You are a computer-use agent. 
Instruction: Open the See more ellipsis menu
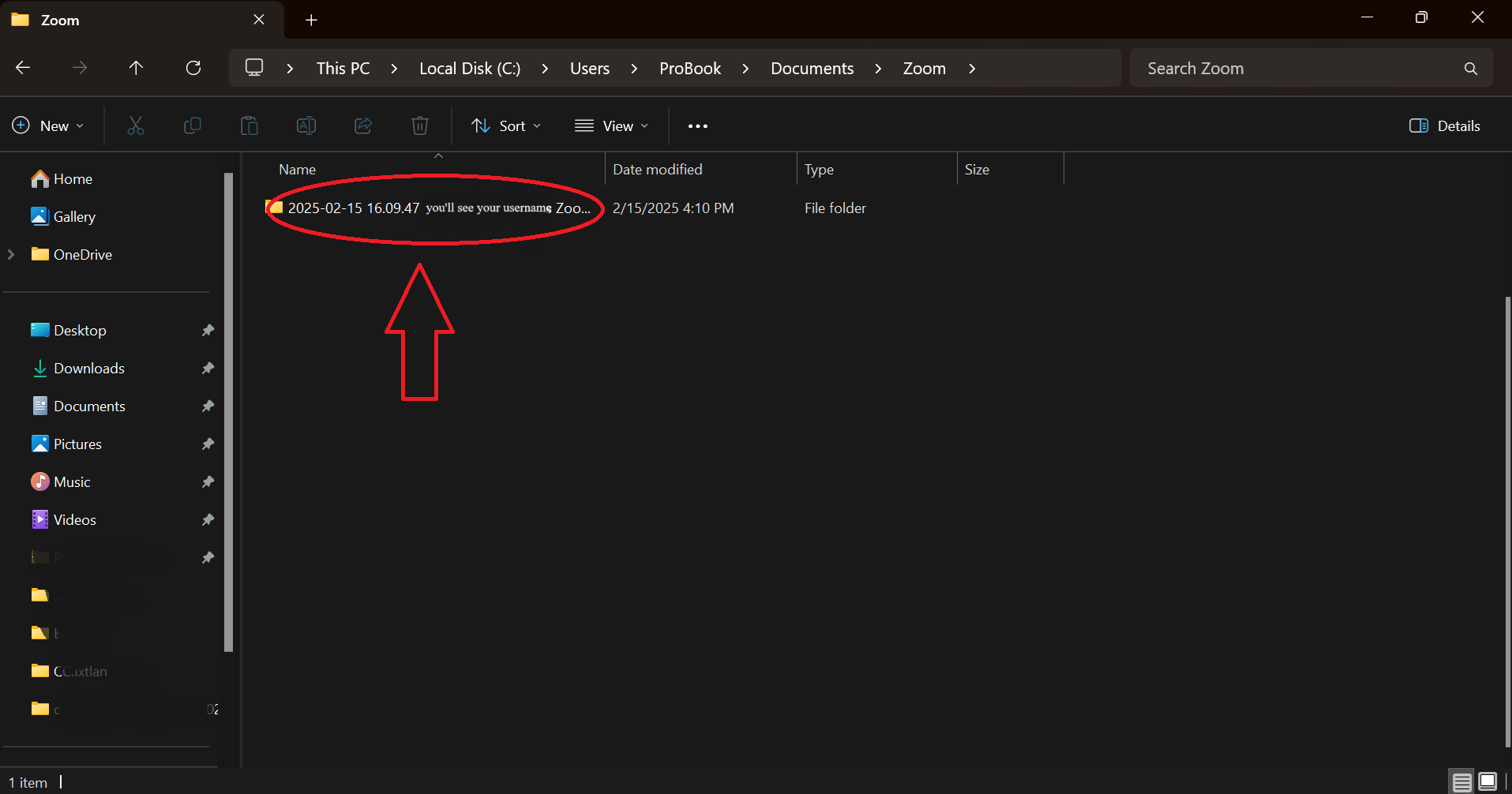[698, 125]
